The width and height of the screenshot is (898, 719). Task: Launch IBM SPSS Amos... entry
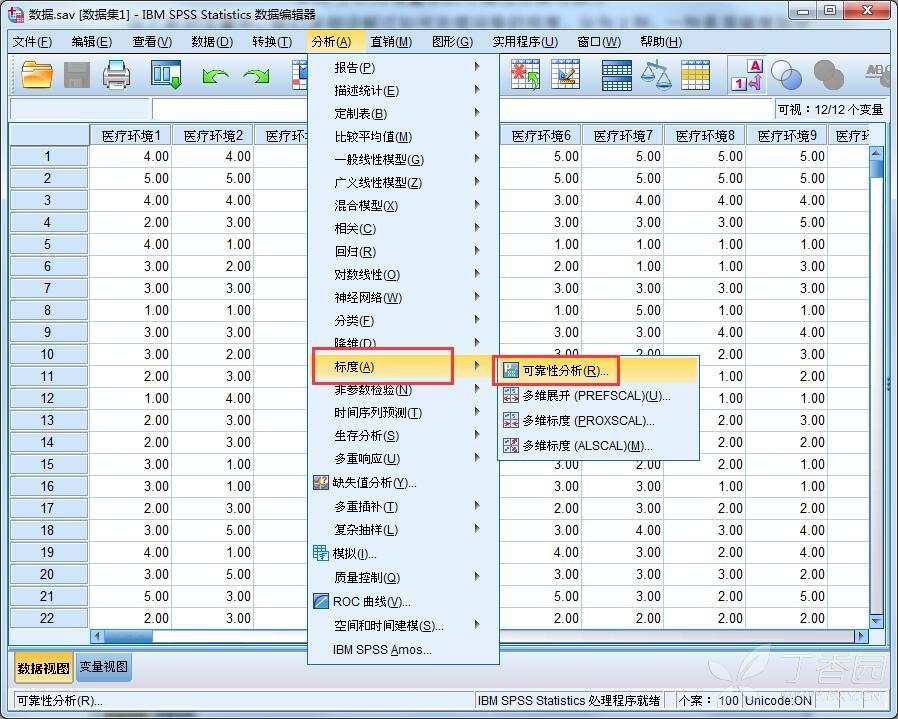(404, 650)
